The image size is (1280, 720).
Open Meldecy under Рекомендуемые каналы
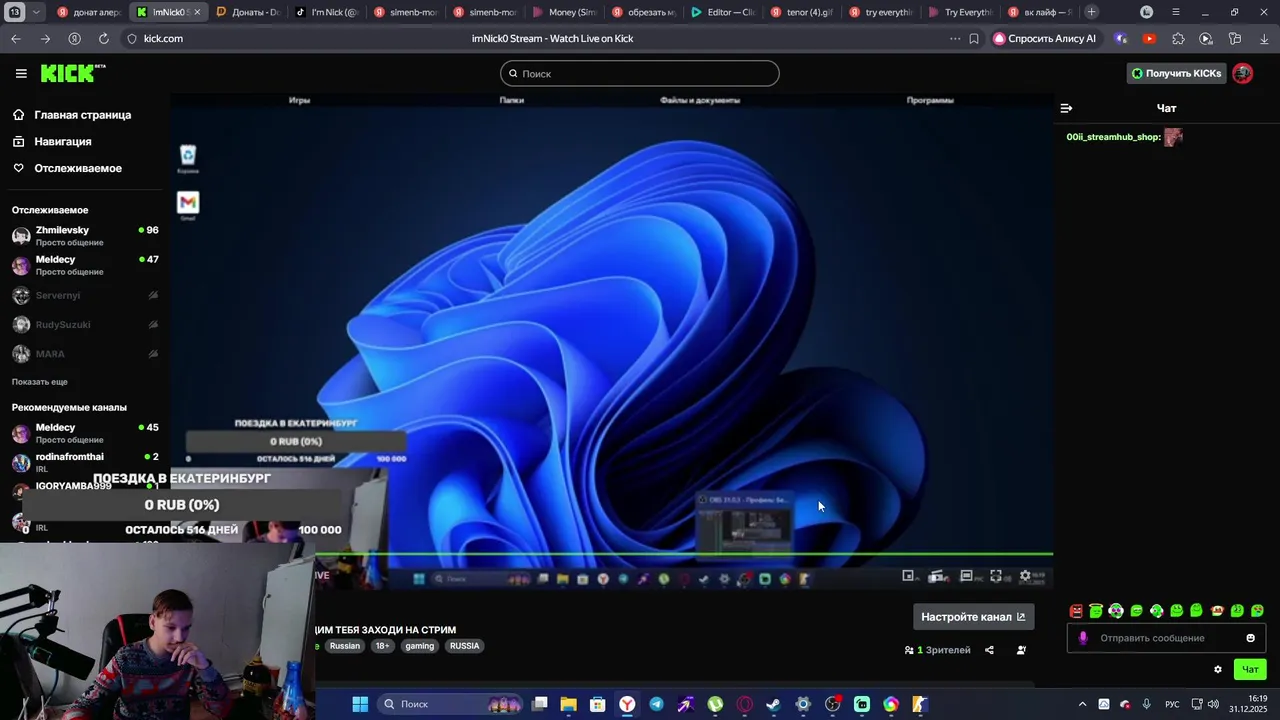85,433
